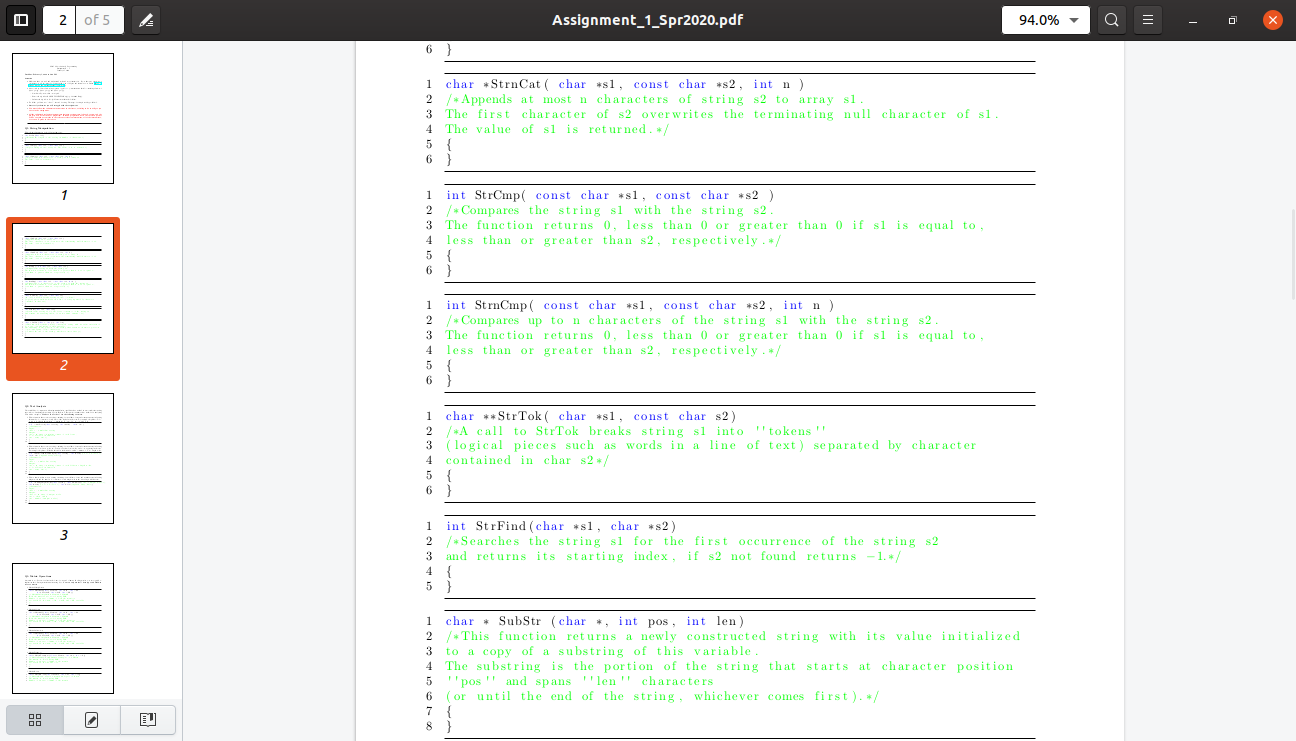1296x741 pixels.
Task: Select the highlighted page 2 thumbnail
Action: tap(62, 288)
